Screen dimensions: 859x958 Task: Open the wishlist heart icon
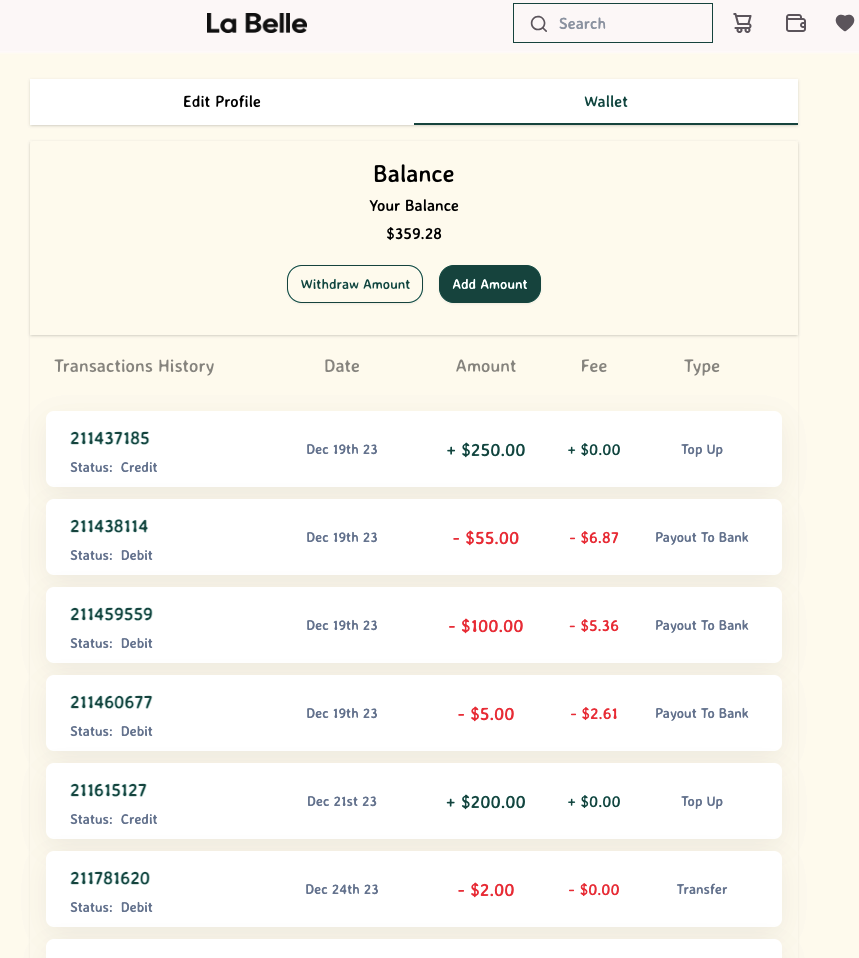tap(845, 24)
